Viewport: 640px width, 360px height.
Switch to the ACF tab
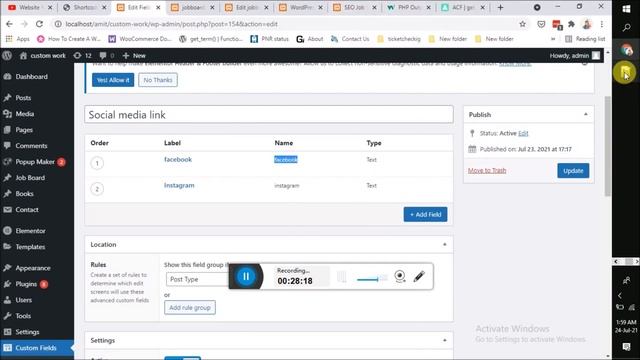463,7
